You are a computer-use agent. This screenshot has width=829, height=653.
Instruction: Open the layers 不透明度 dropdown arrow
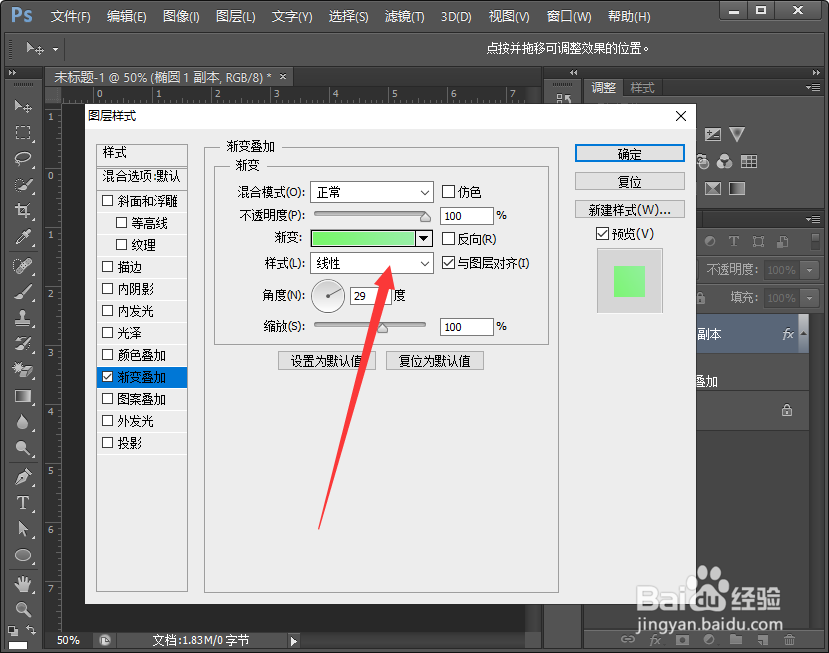[x=809, y=270]
